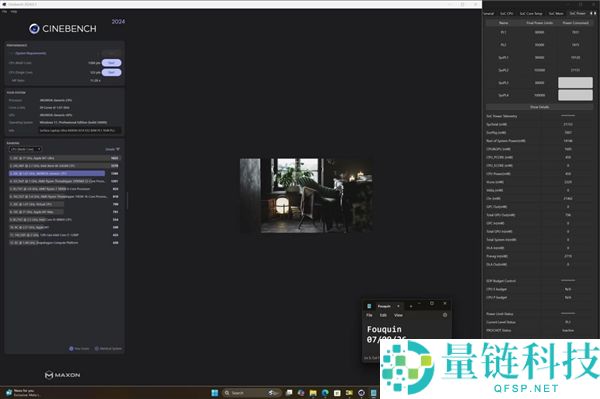Open Task View from the taskbar
This screenshot has height=399, width=600.
tap(289, 393)
